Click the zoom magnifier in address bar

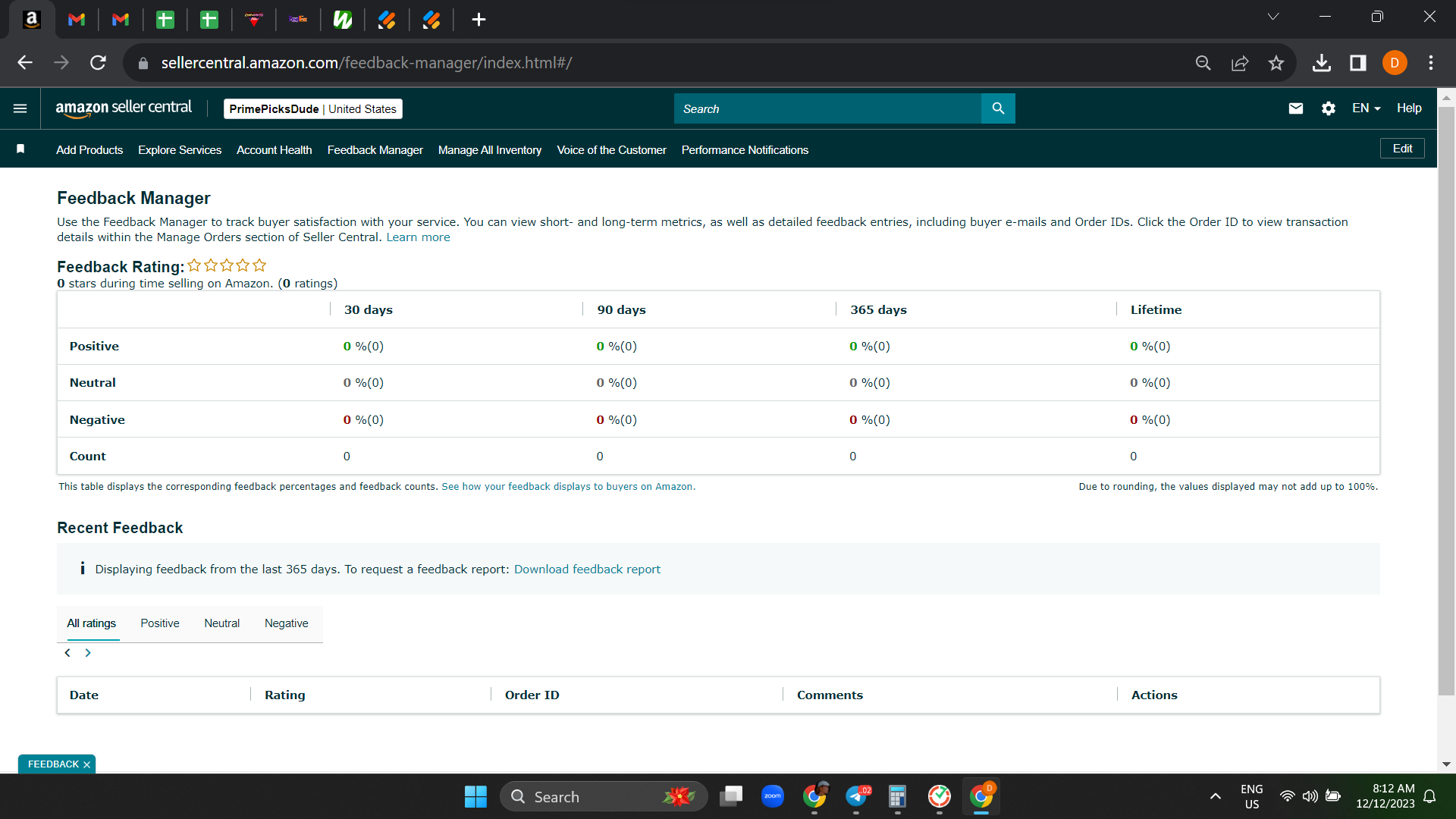click(1203, 63)
